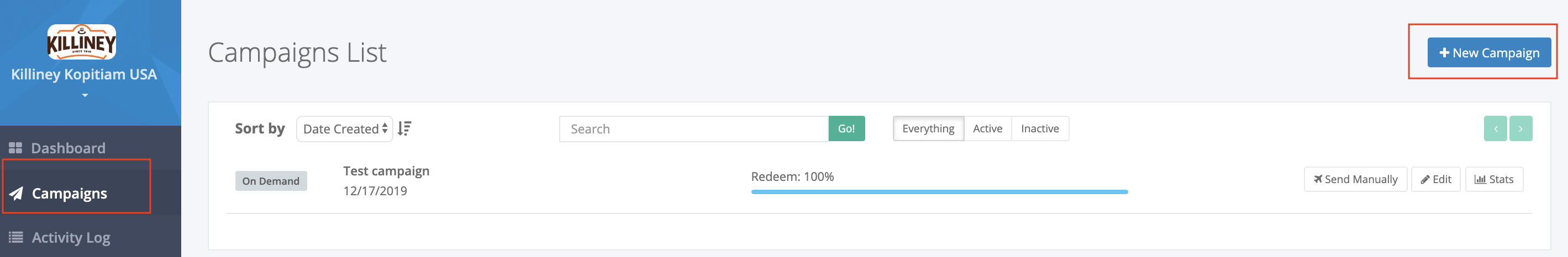The image size is (1568, 257).
Task: Click the Activity Log list icon
Action: pos(16,237)
